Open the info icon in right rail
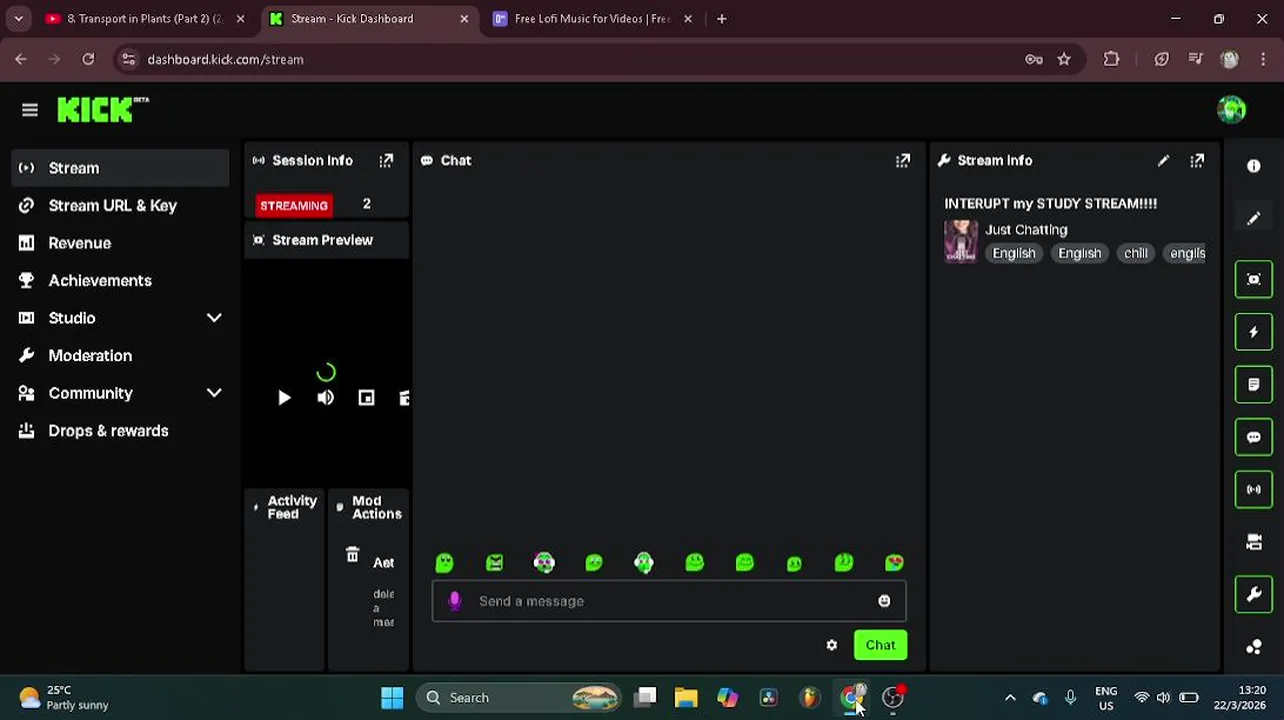Image resolution: width=1284 pixels, height=720 pixels. (1254, 166)
